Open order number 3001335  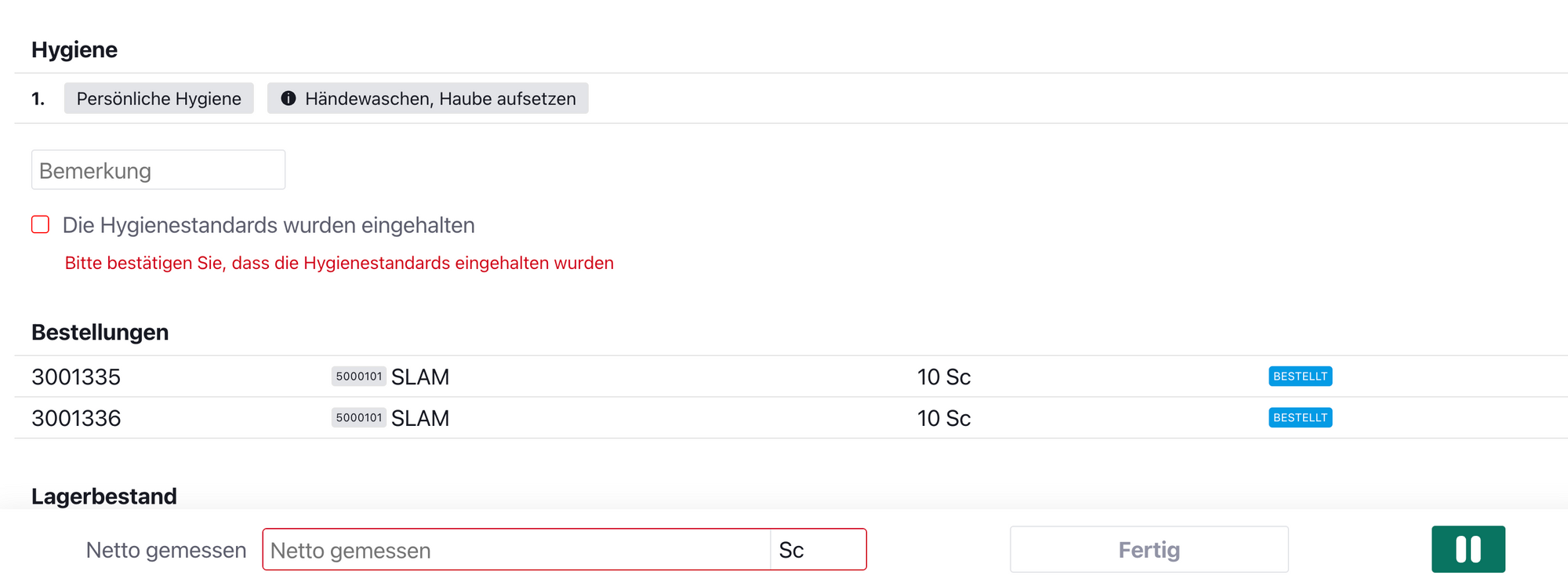(76, 377)
